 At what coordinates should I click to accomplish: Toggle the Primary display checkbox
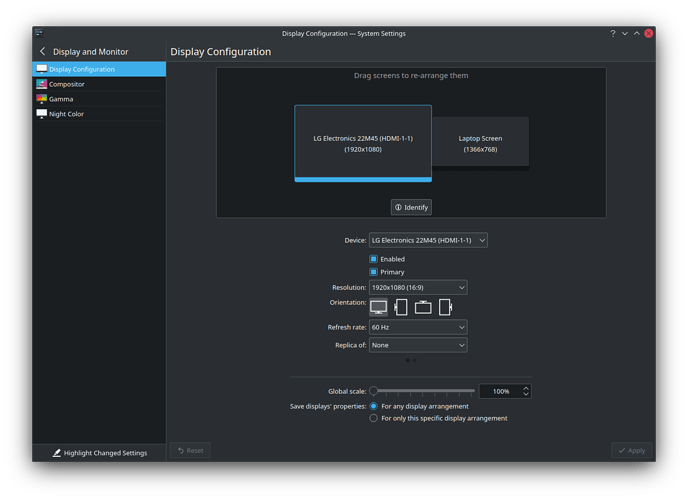coord(374,272)
